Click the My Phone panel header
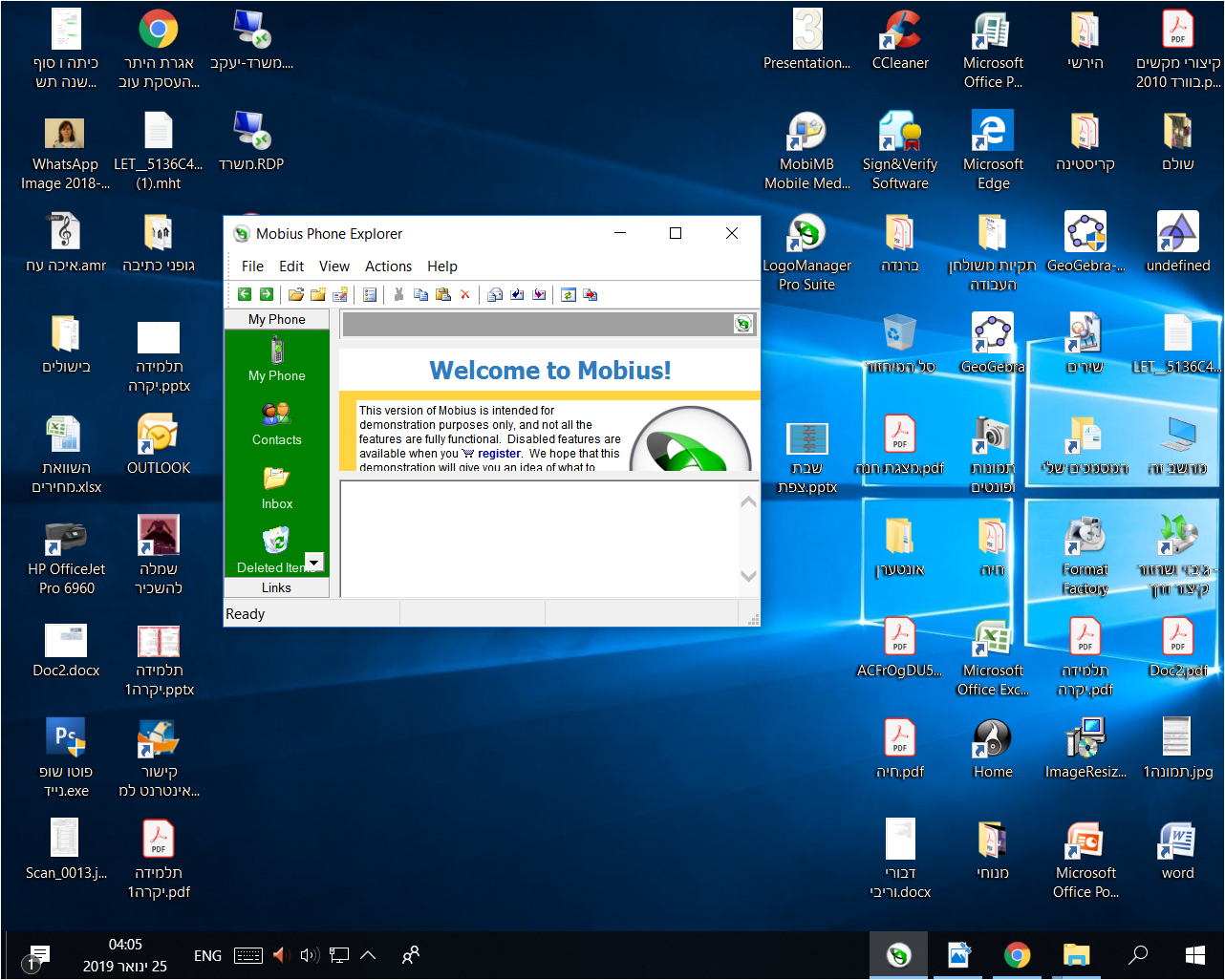This screenshot has height=980, width=1225. click(276, 319)
